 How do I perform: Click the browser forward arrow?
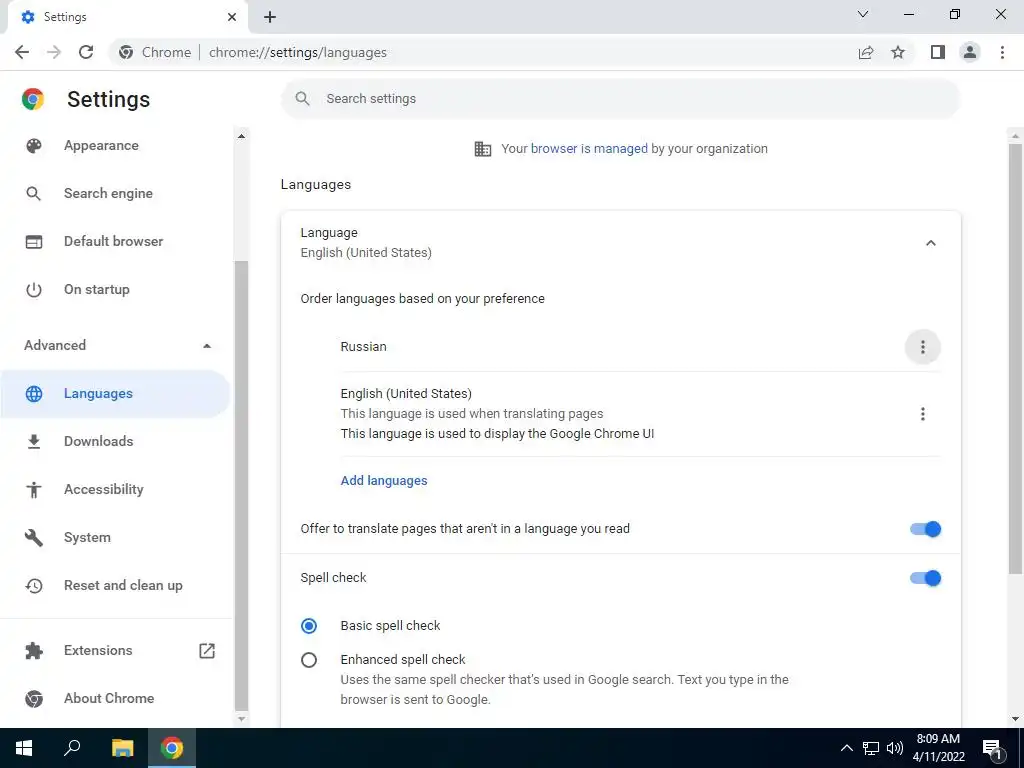click(54, 52)
